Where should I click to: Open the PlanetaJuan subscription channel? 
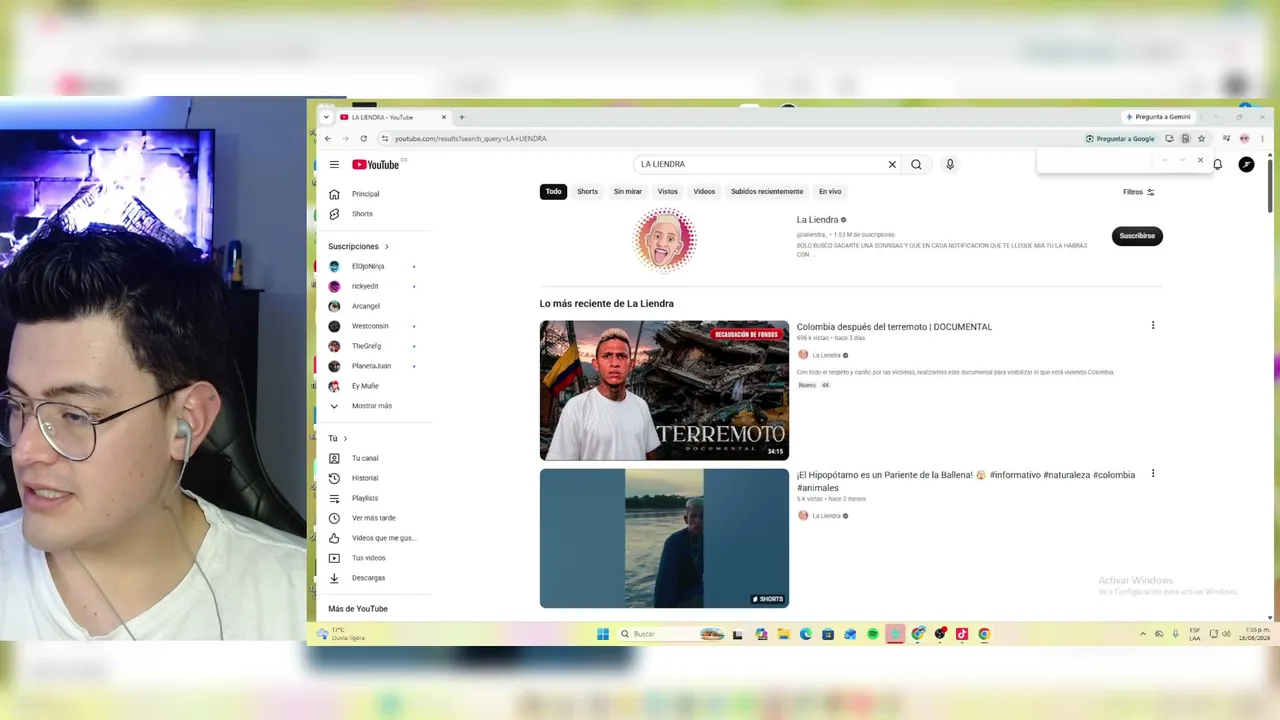coord(372,366)
